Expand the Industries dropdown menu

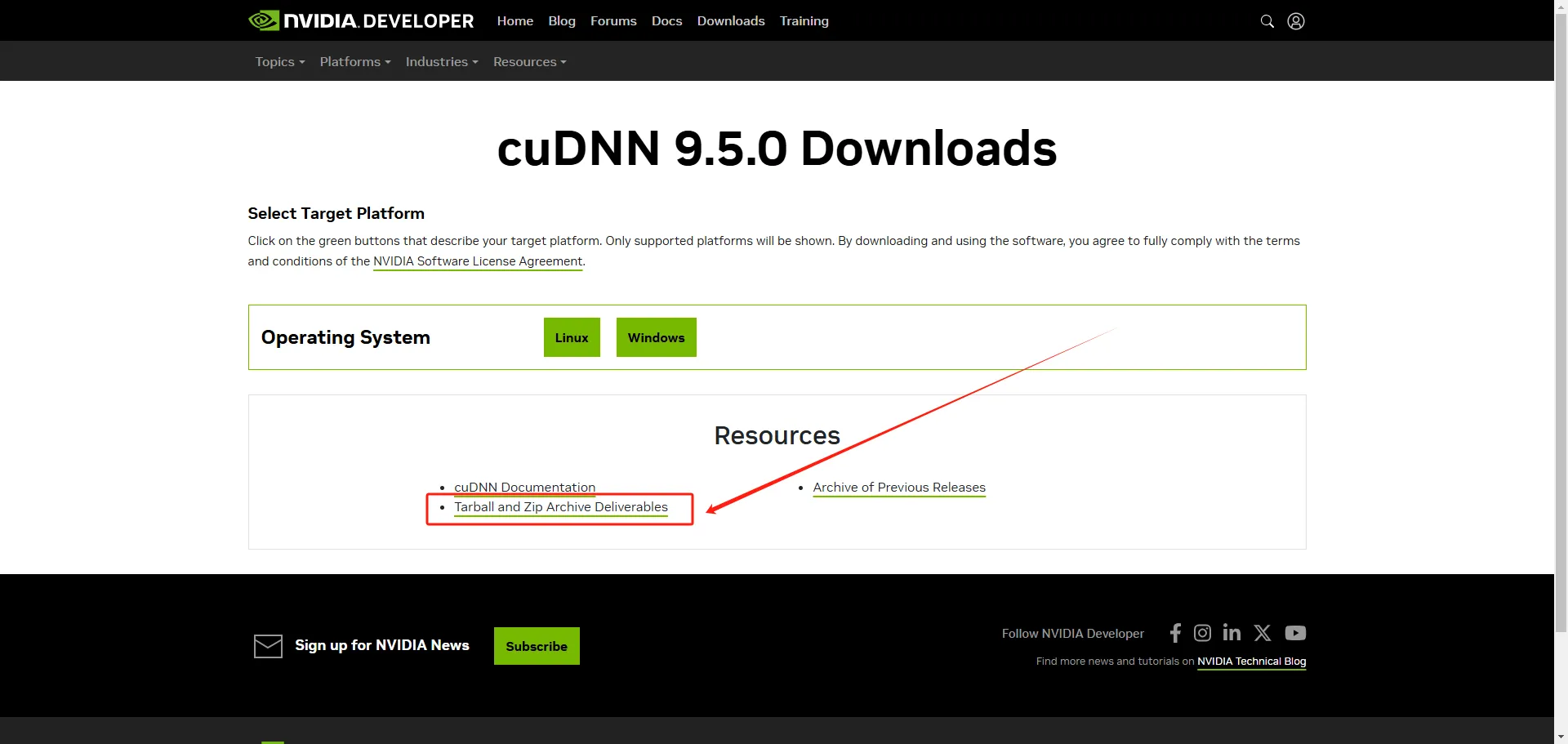(442, 62)
